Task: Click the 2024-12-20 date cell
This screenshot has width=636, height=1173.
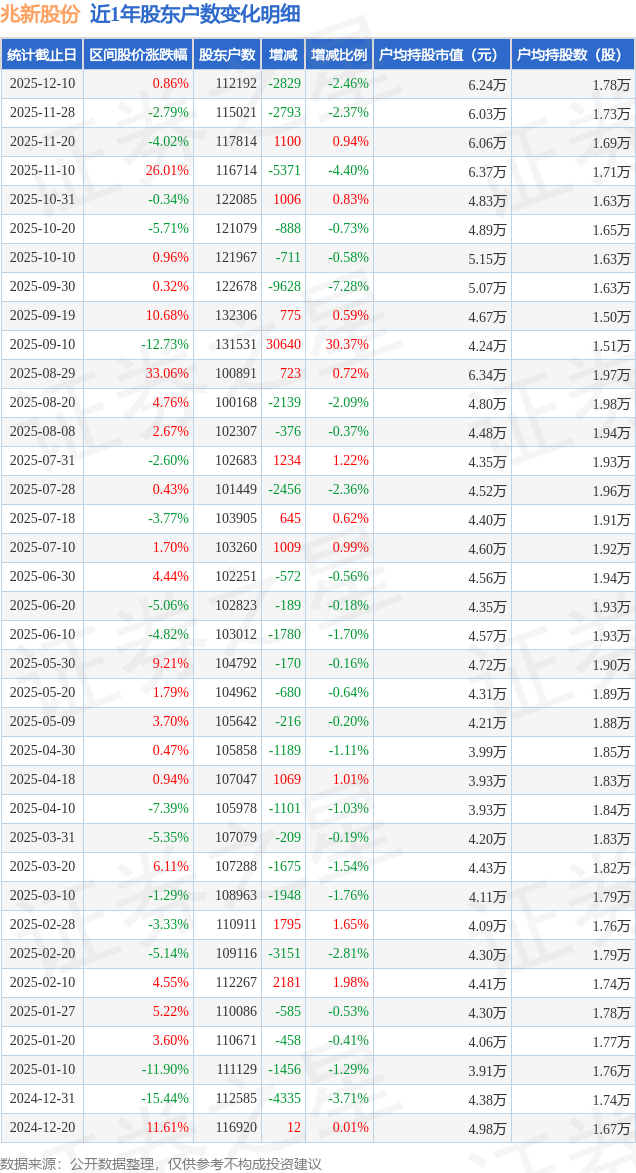Action: pos(42,1128)
